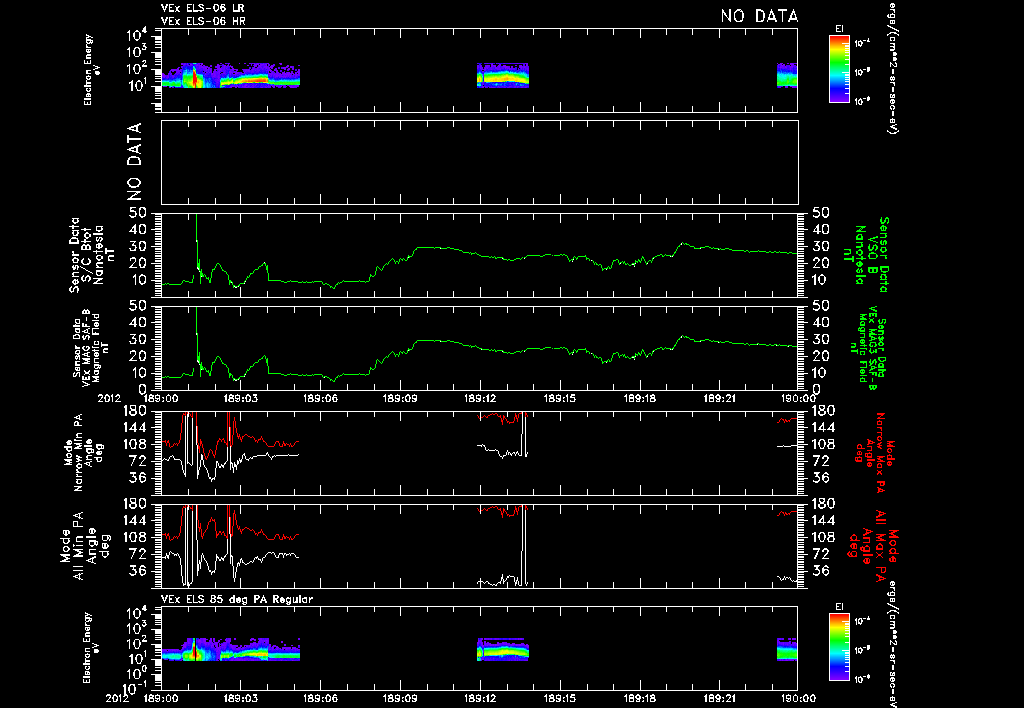Click the empty NO DATA plot panel

[x=479, y=162]
